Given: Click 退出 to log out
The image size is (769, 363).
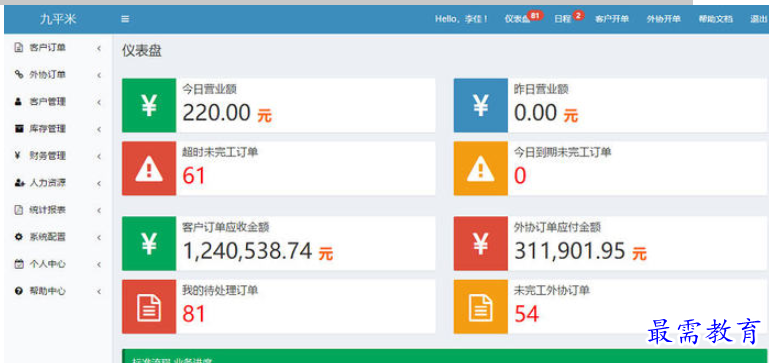Looking at the screenshot, I should pos(758,19).
